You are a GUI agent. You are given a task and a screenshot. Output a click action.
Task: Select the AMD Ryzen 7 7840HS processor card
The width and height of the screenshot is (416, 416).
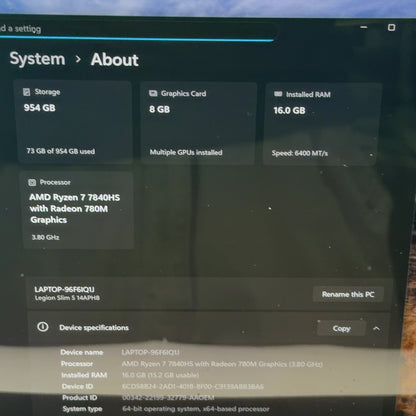point(79,210)
